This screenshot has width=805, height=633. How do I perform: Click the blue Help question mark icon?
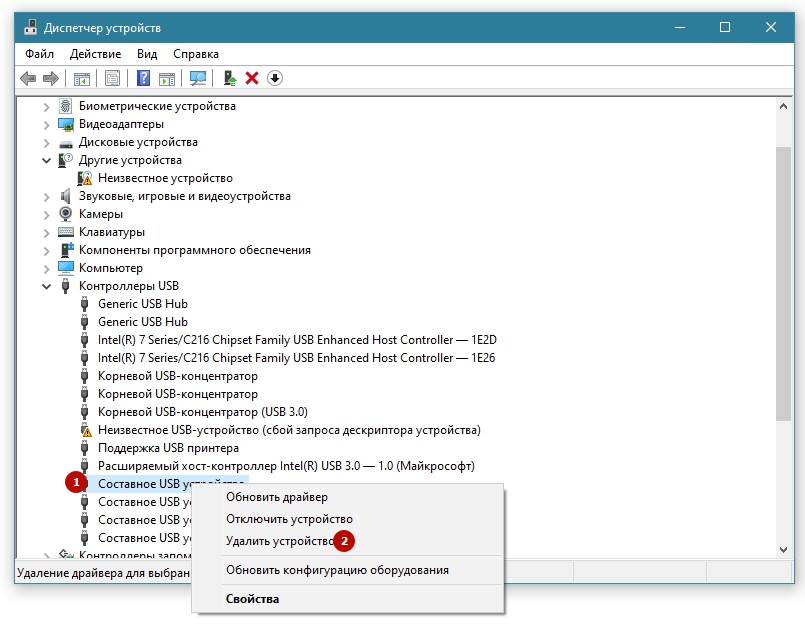(144, 78)
